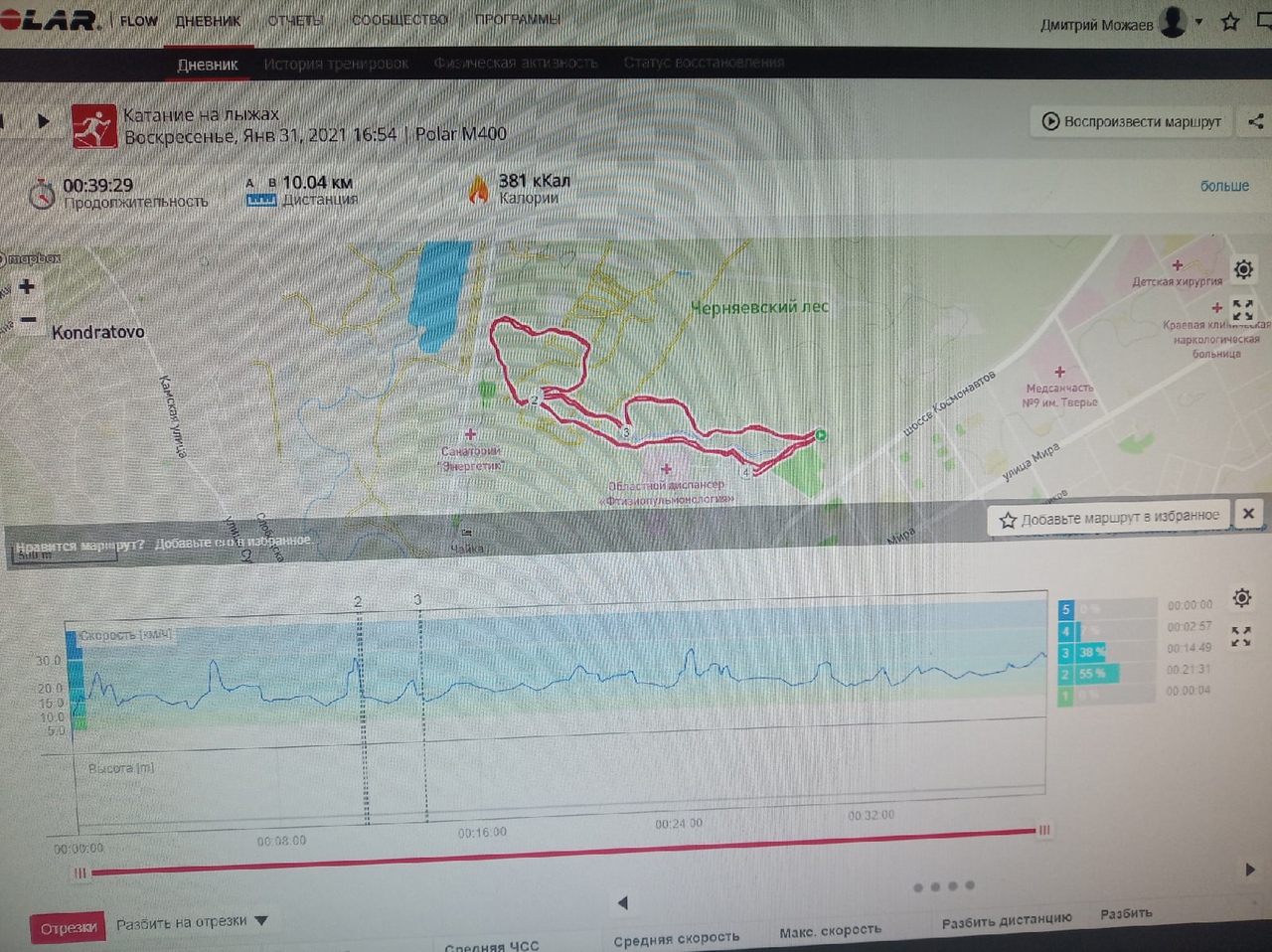
Task: Click the left handle of timeline slider
Action: (79, 873)
